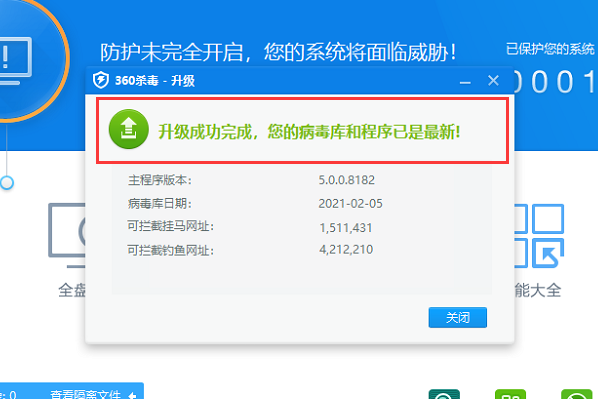Minimize the 360杀毒 升级 dialog
This screenshot has width=598, height=399.
(x=465, y=82)
